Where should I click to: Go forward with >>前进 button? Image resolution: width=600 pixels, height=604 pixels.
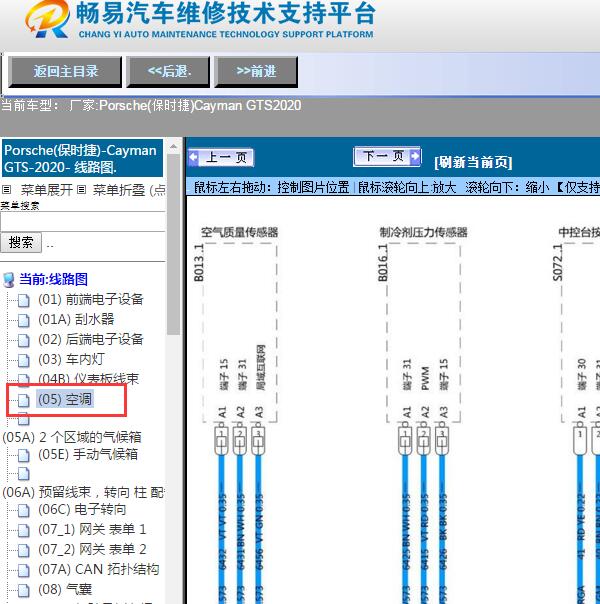[256, 72]
